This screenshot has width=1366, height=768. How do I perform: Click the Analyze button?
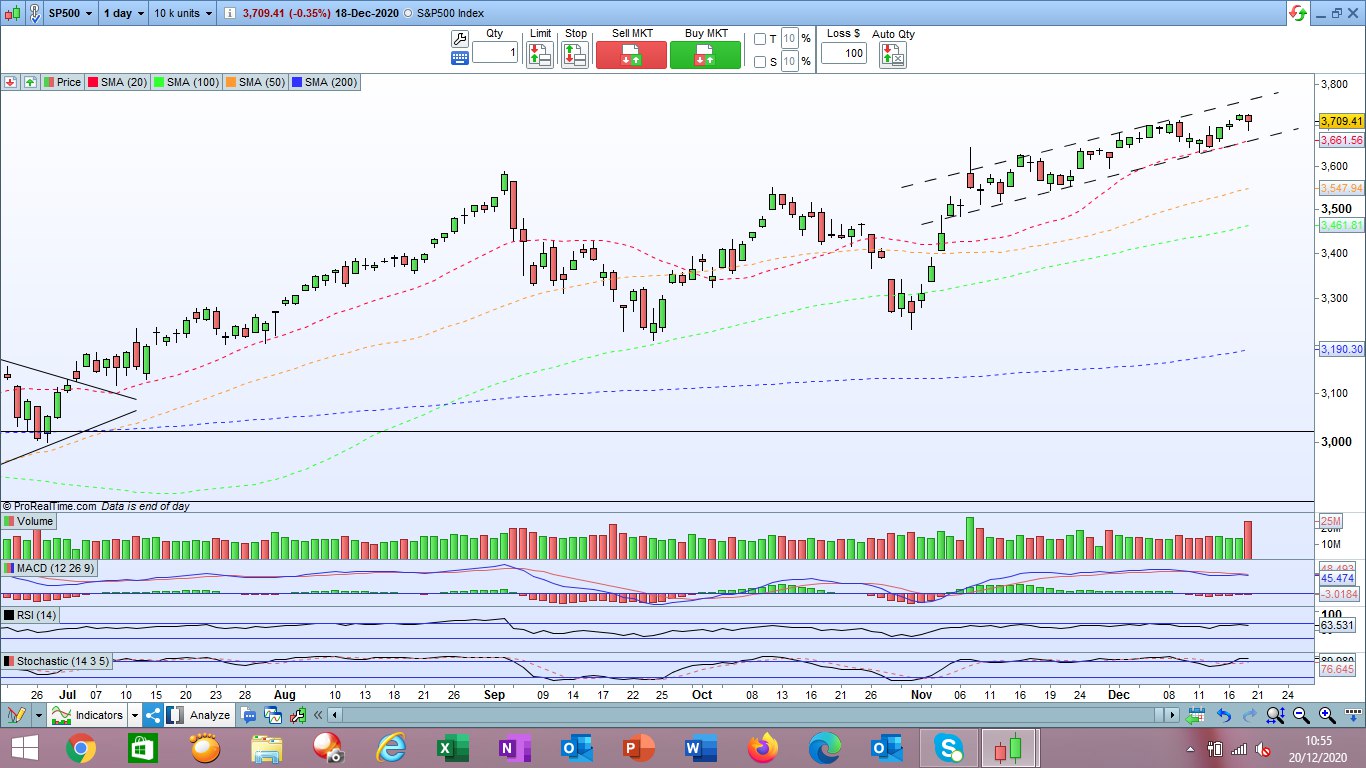199,715
